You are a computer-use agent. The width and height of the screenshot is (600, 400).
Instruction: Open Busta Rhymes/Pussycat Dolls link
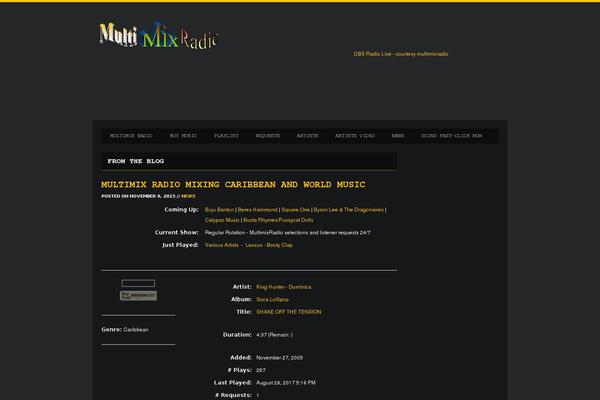[278, 220]
